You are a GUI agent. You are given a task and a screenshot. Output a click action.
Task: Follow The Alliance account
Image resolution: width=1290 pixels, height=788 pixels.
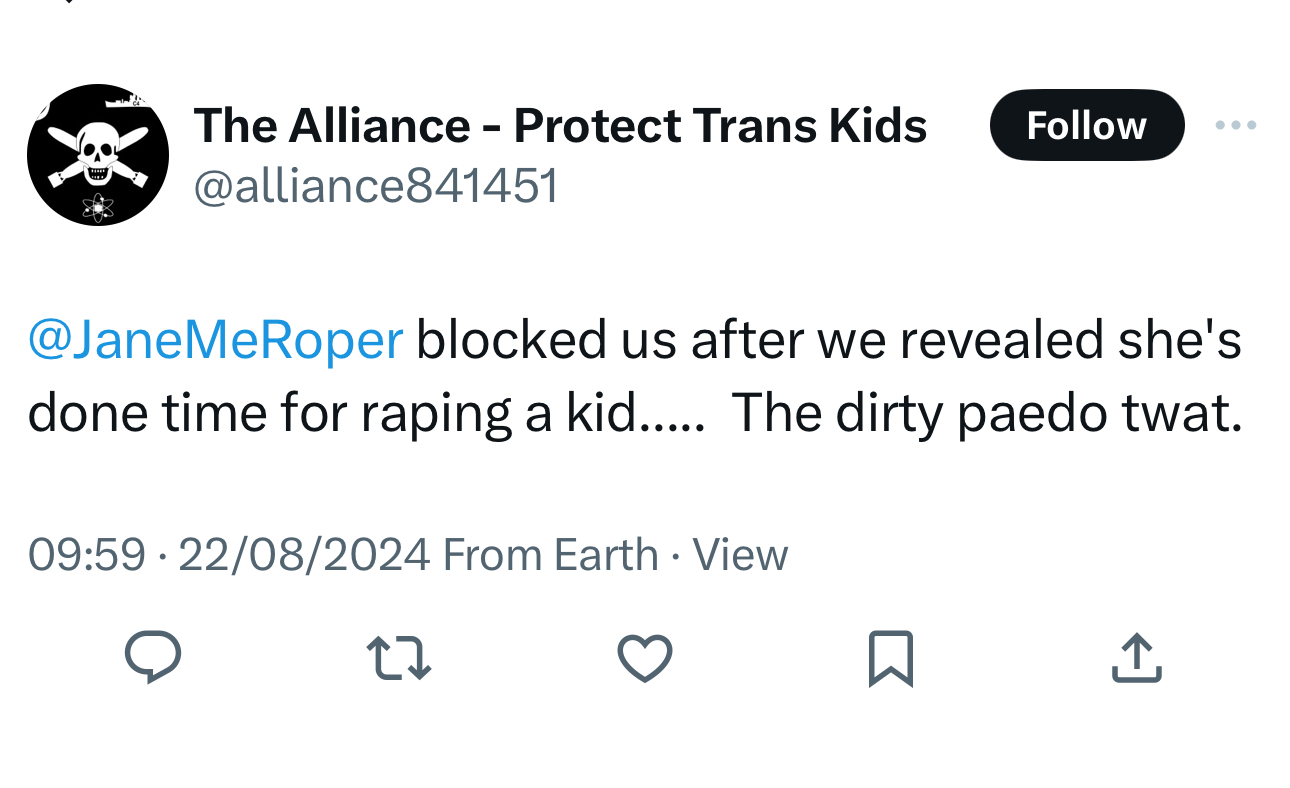[x=1086, y=126]
